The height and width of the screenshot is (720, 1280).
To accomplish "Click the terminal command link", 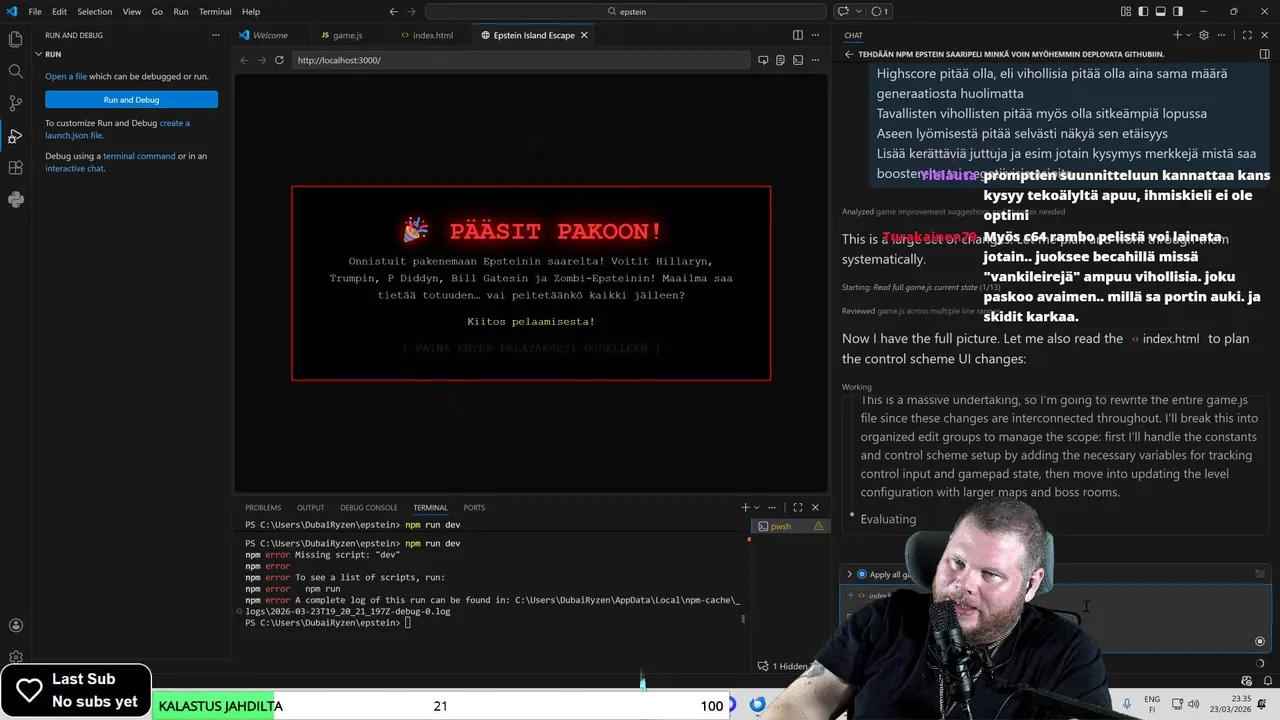I will pyautogui.click(x=139, y=156).
